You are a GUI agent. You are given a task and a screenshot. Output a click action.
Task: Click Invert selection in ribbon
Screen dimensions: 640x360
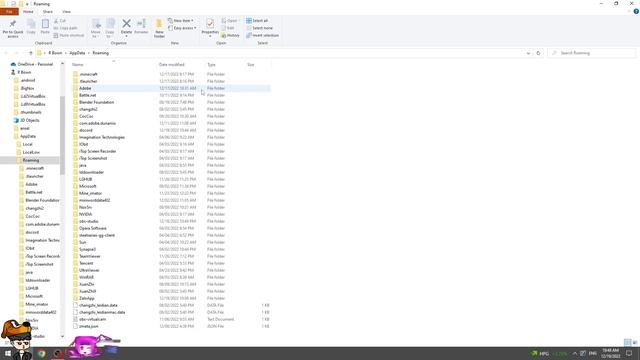tap(262, 36)
